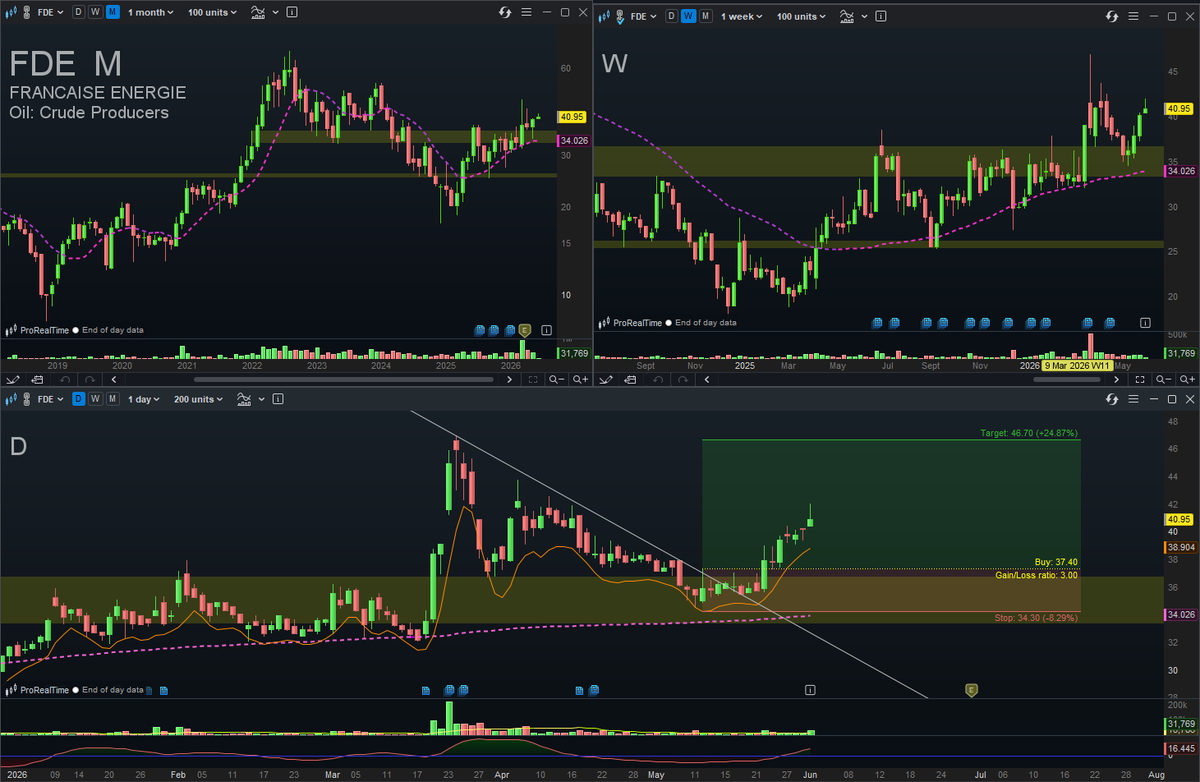Click sync arrows icon in monthly chart
This screenshot has height=782, width=1200.
505,12
